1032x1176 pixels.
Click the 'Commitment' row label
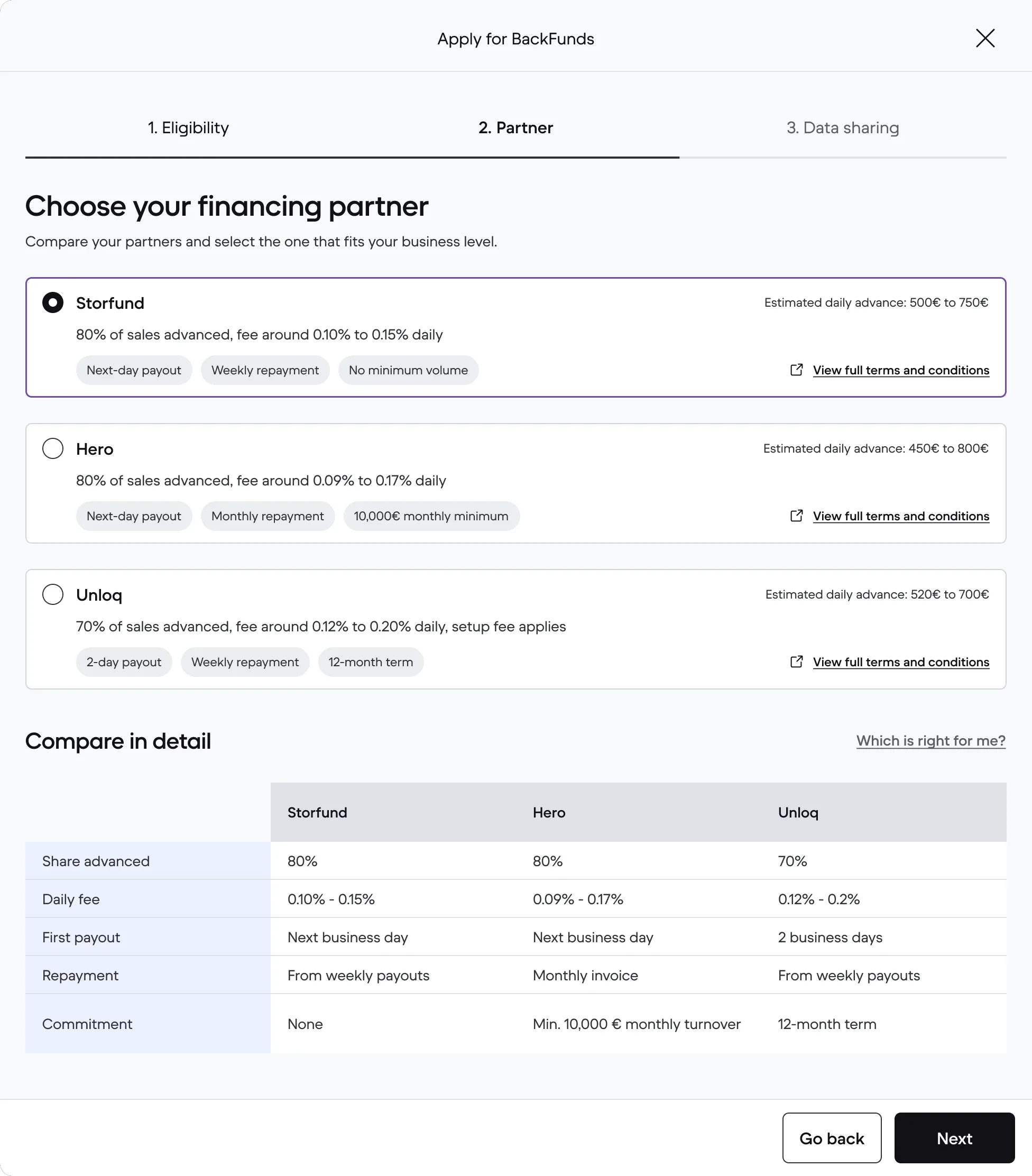(87, 1024)
